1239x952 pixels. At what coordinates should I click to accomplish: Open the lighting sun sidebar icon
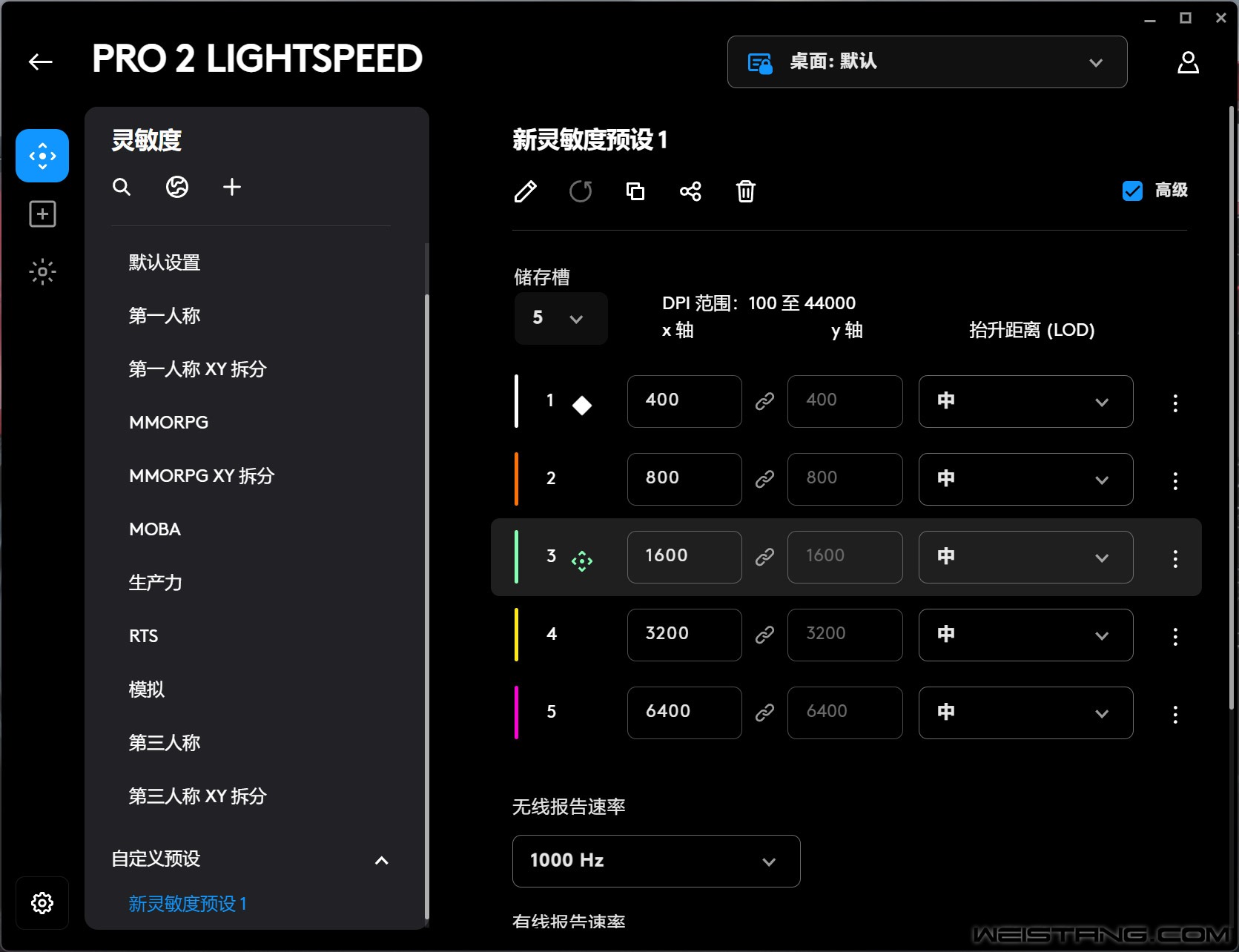pos(42,272)
